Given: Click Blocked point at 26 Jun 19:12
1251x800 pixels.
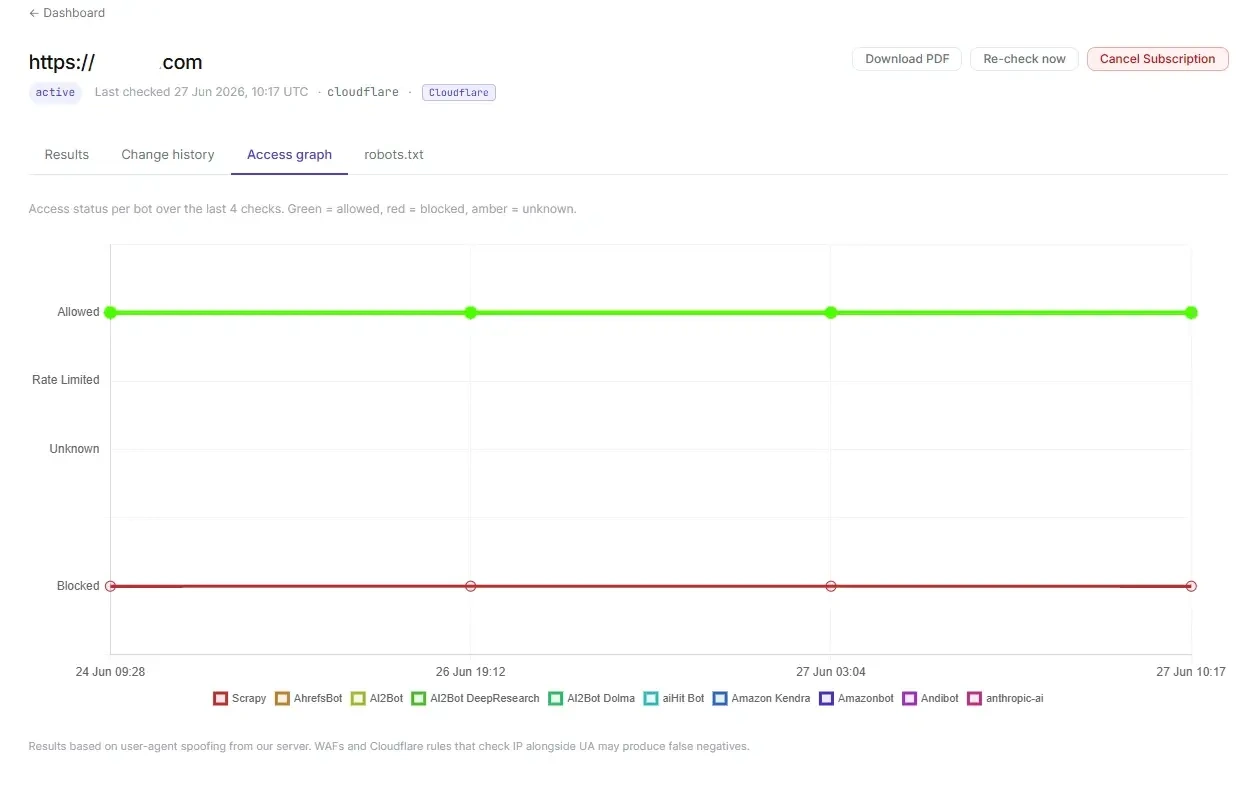Looking at the screenshot, I should [471, 586].
